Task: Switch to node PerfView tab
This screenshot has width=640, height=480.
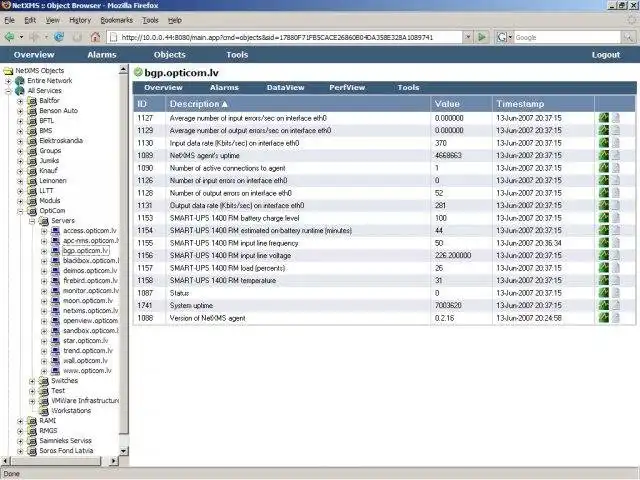Action: (x=347, y=87)
